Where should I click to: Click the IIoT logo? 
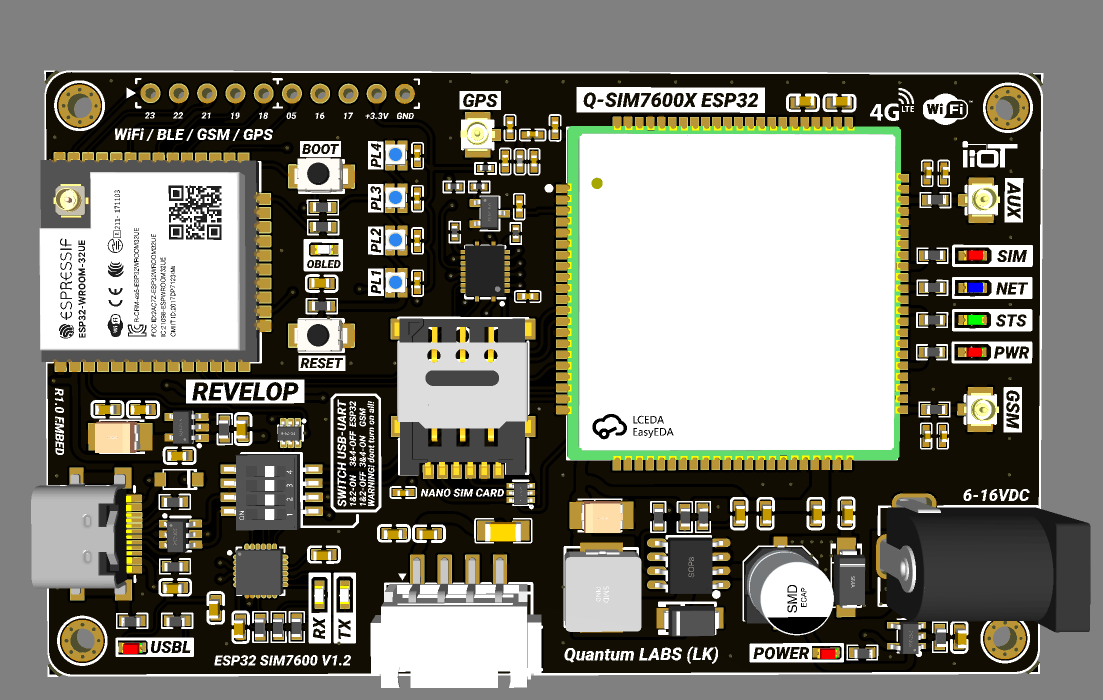[x=989, y=155]
